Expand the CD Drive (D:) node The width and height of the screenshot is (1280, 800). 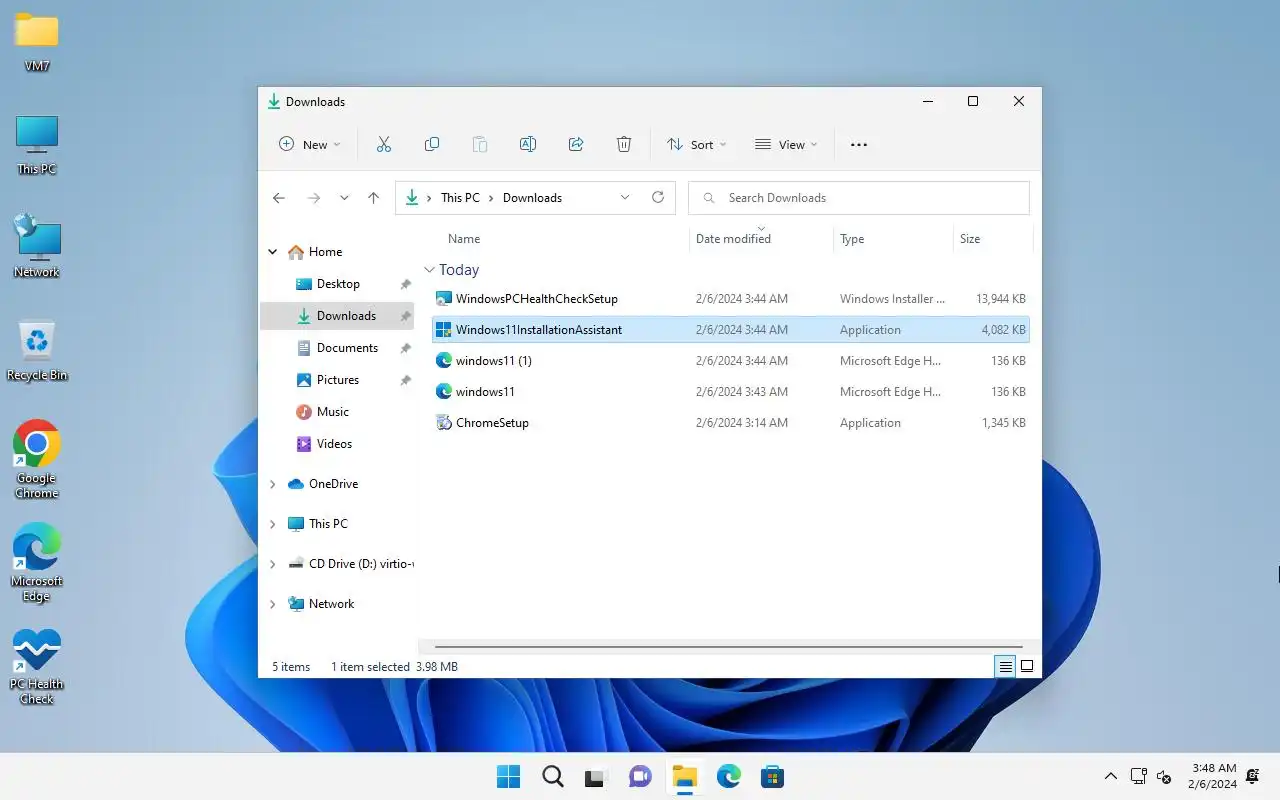point(273,564)
